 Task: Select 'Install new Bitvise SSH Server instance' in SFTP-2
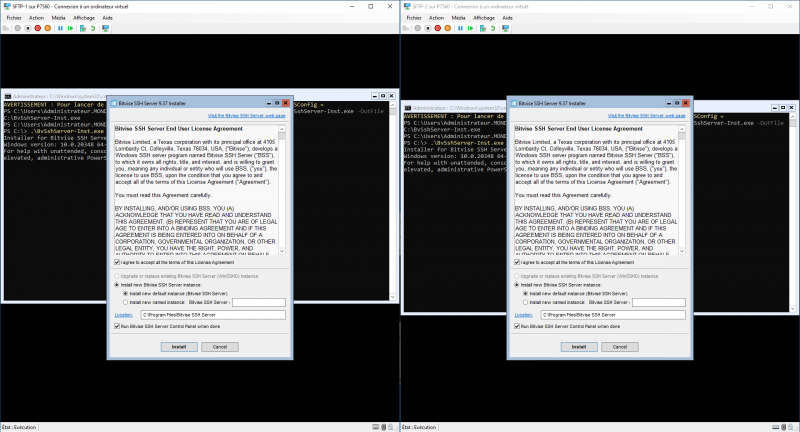coord(517,285)
